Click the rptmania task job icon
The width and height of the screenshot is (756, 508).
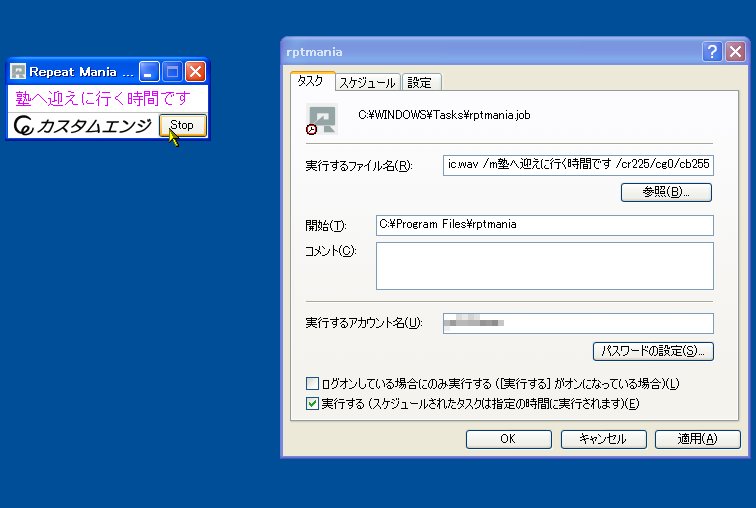[x=322, y=119]
